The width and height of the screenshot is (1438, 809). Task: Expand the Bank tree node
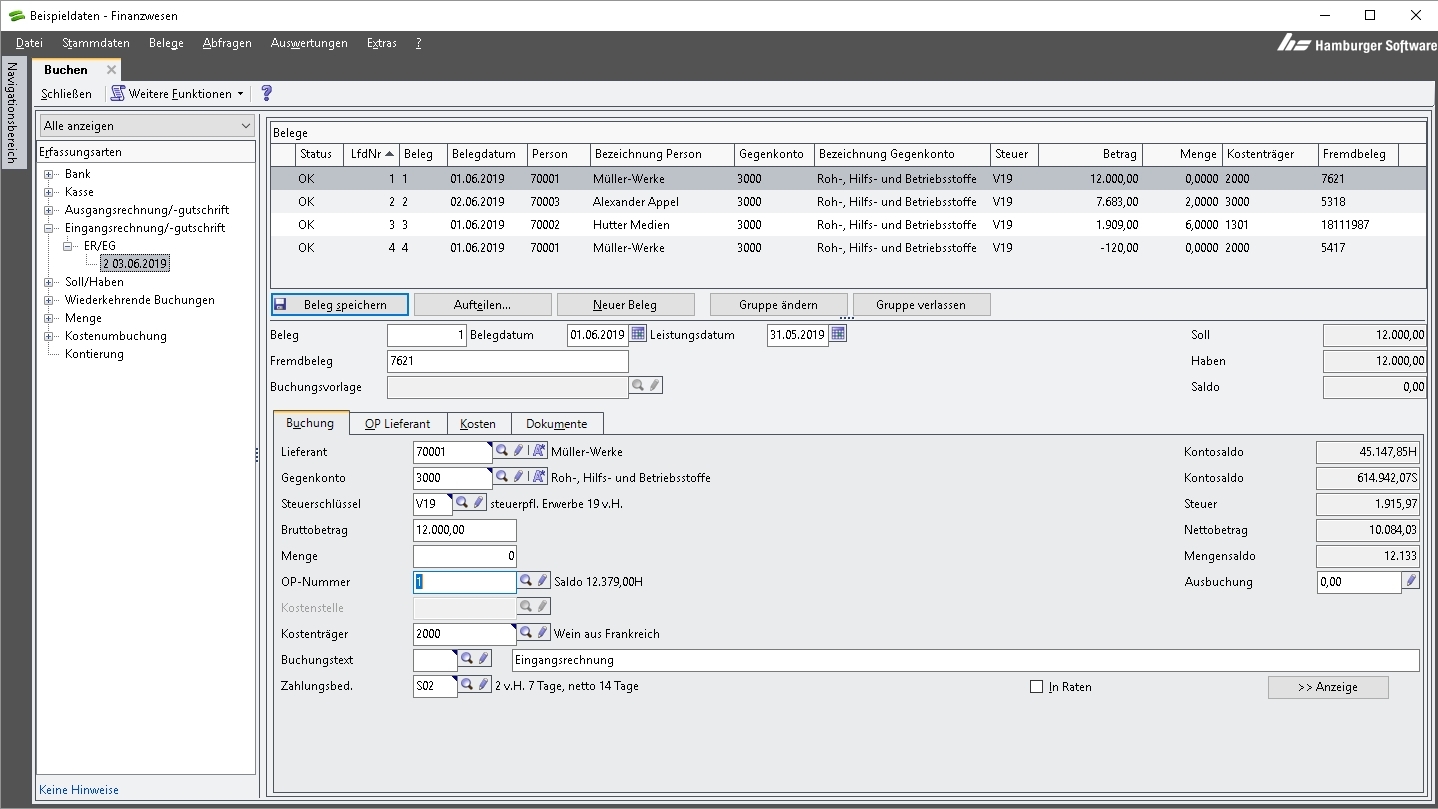coord(49,174)
